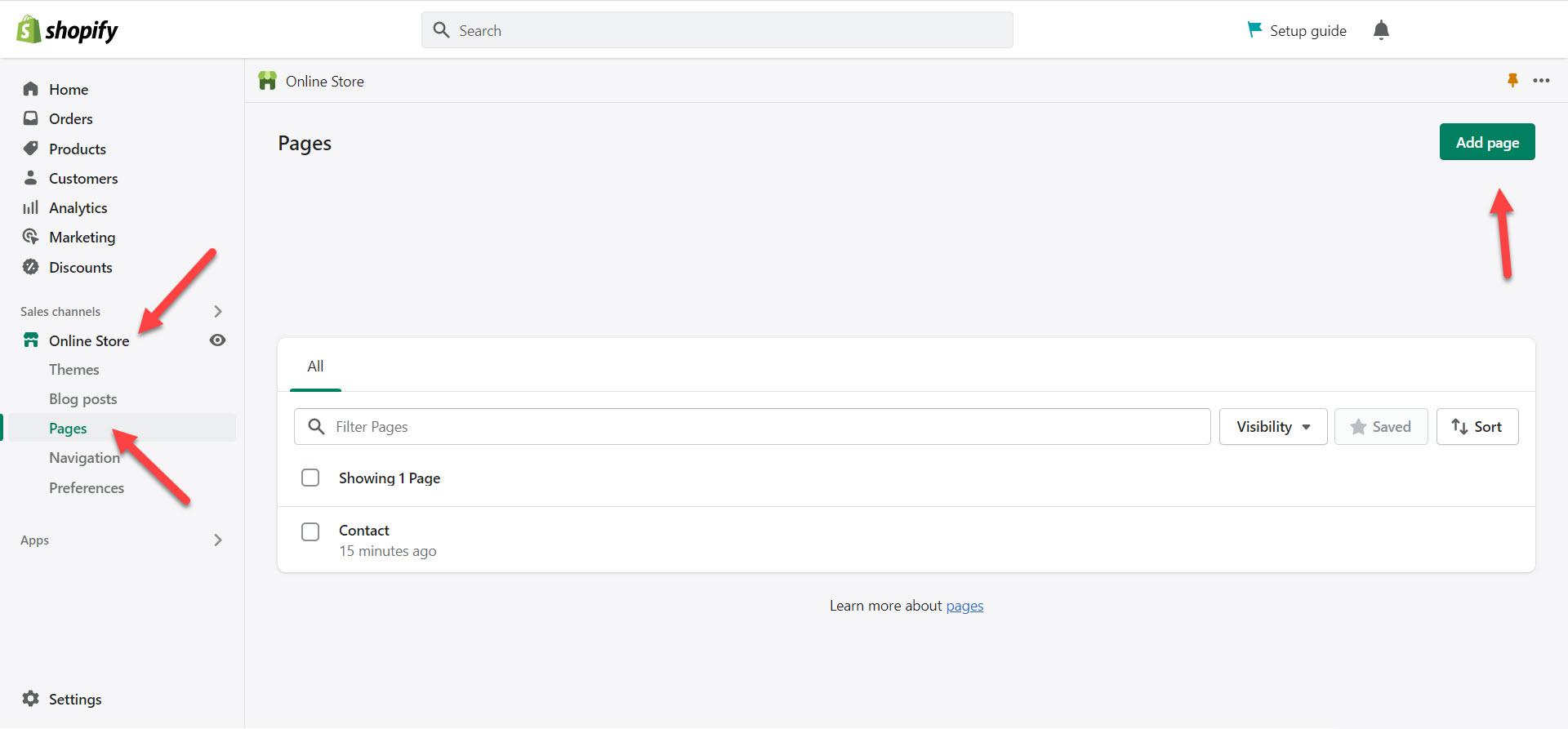This screenshot has height=729, width=1568.
Task: Tick the select-all checkbox beside Showing 1 Page
Action: click(310, 478)
